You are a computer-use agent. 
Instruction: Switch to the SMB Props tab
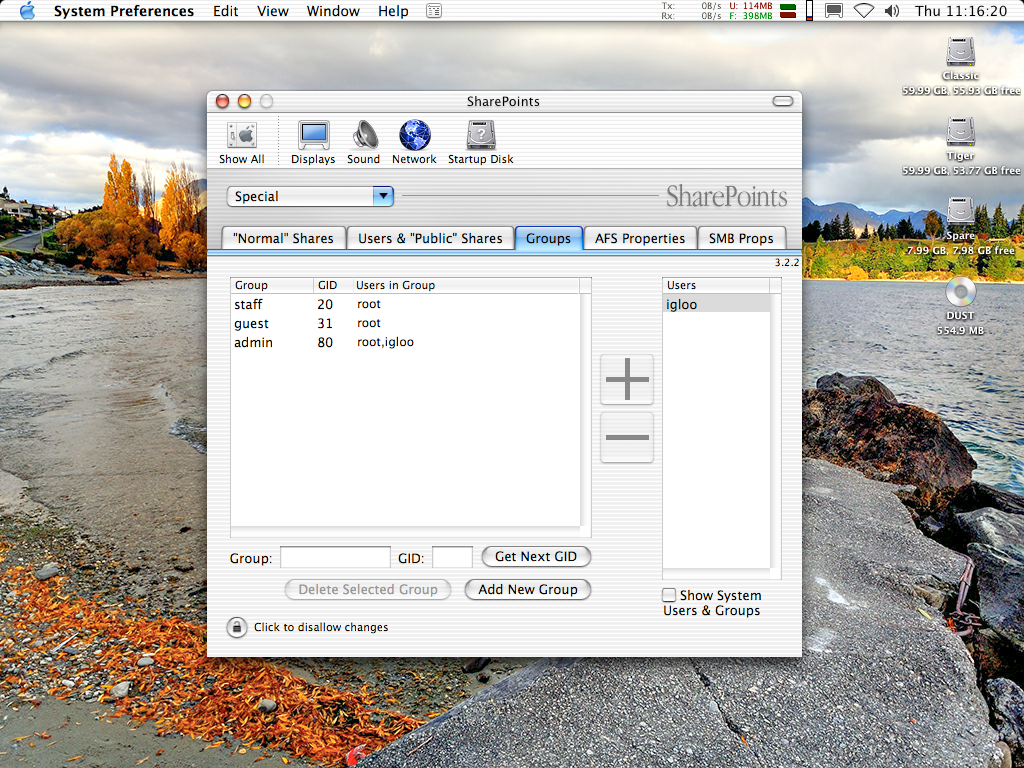pos(741,238)
